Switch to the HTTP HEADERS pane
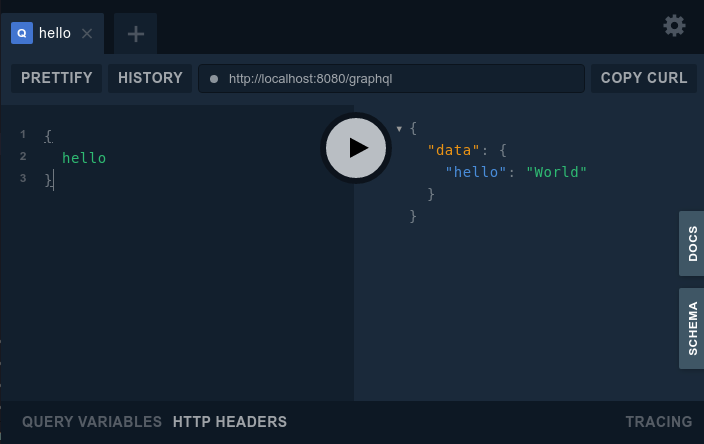704x444 pixels. [230, 422]
